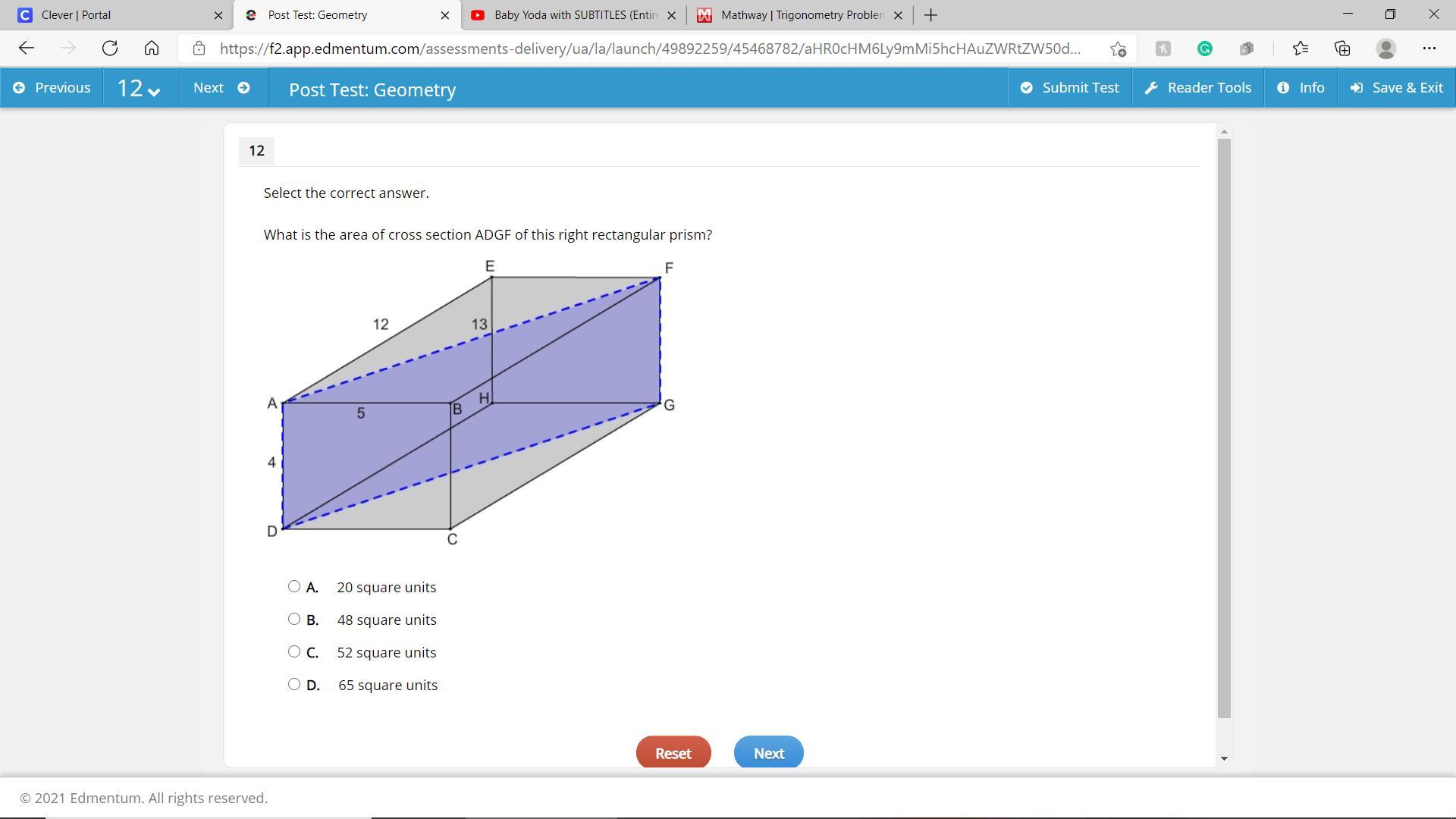Click the Submit Test button
1456x819 pixels.
[x=1069, y=88]
